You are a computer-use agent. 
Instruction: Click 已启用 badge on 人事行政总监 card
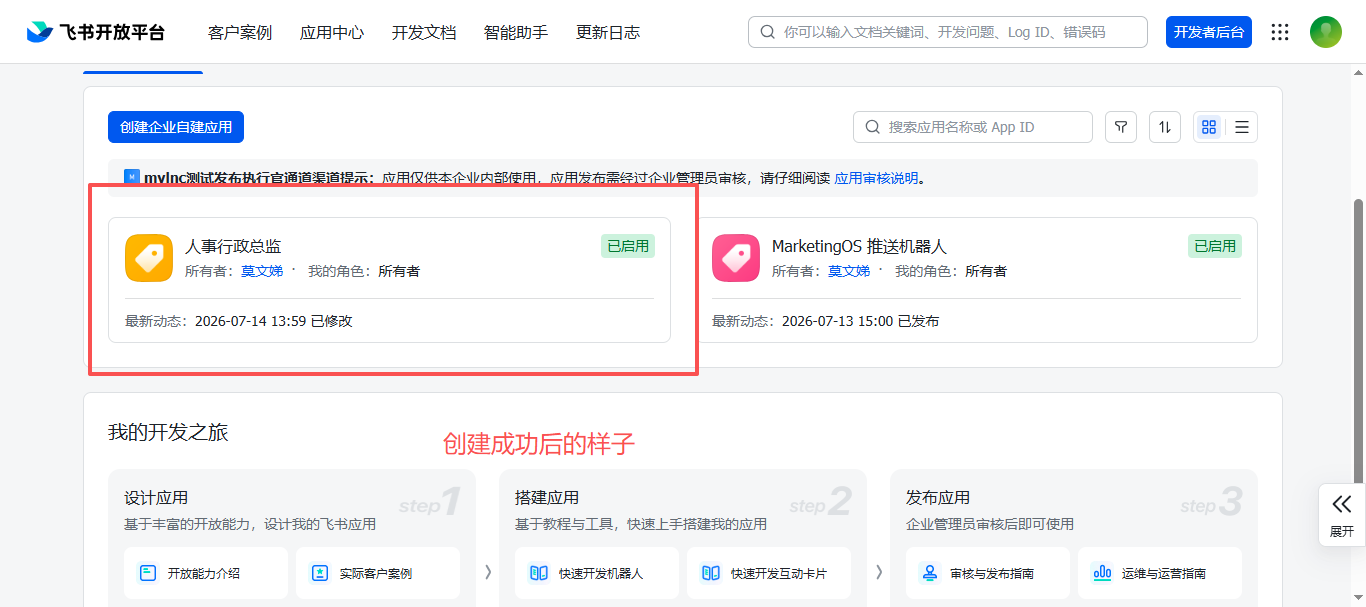[628, 246]
